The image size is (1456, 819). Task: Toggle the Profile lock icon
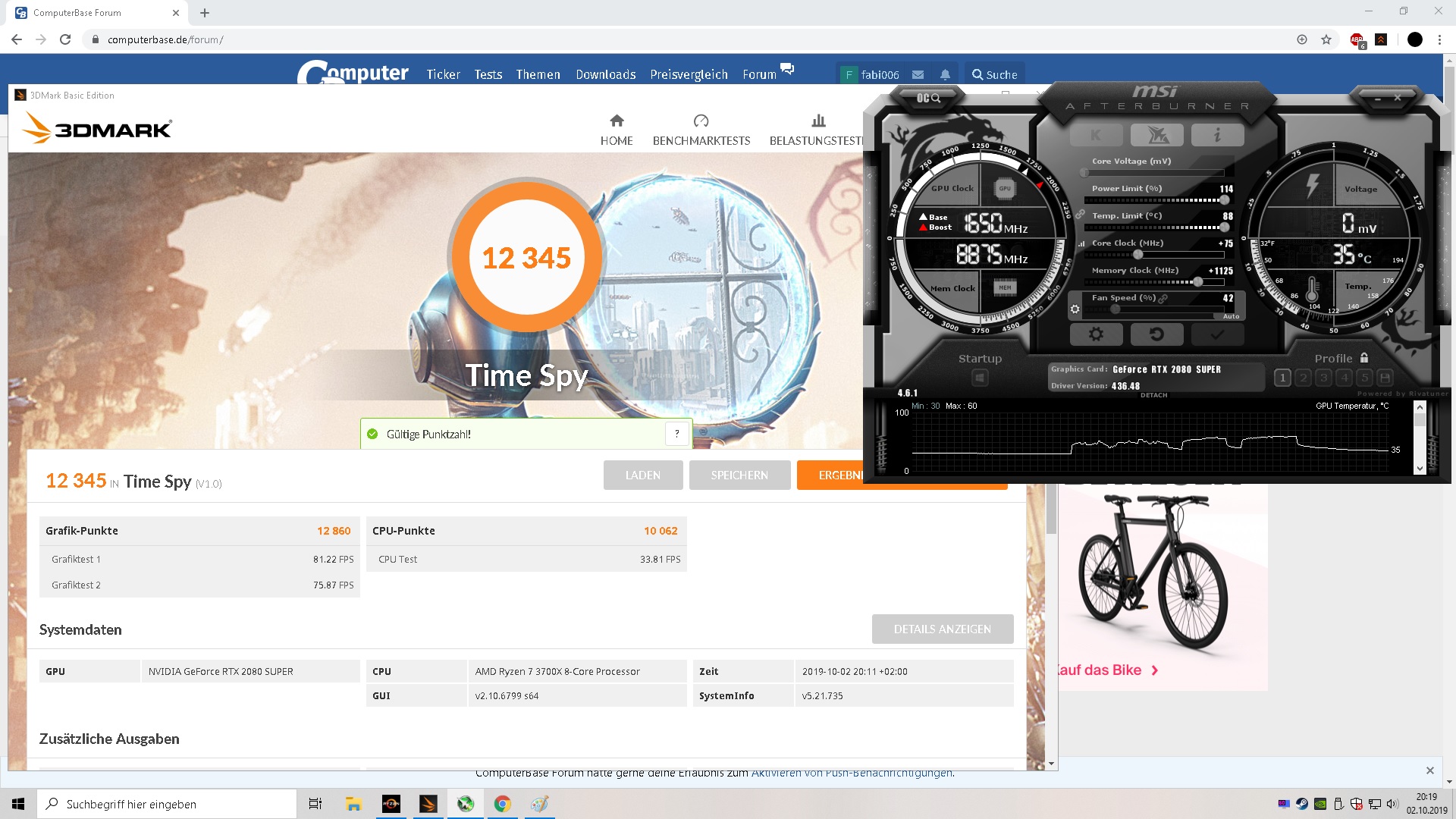[x=1364, y=358]
